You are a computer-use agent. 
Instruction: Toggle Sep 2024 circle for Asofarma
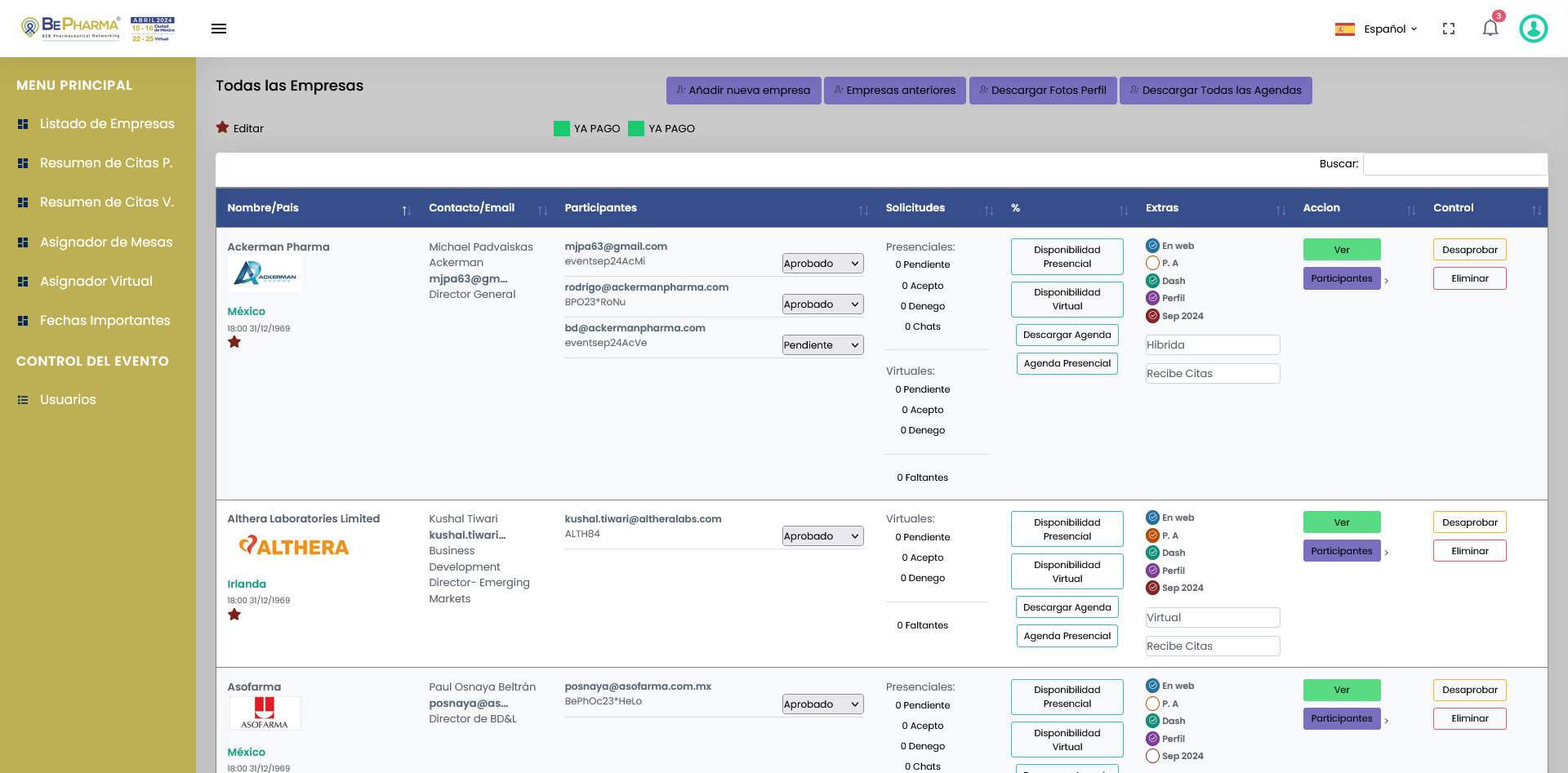(x=1152, y=756)
